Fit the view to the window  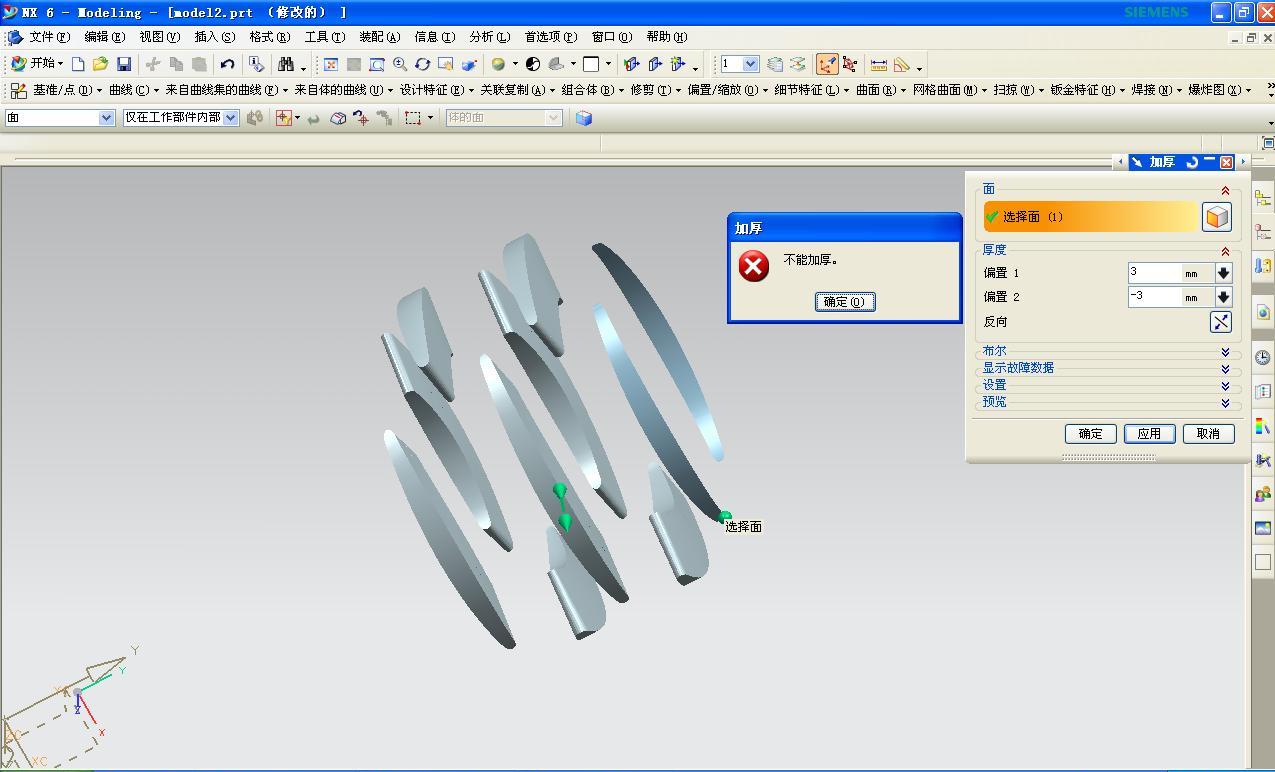[x=330, y=64]
